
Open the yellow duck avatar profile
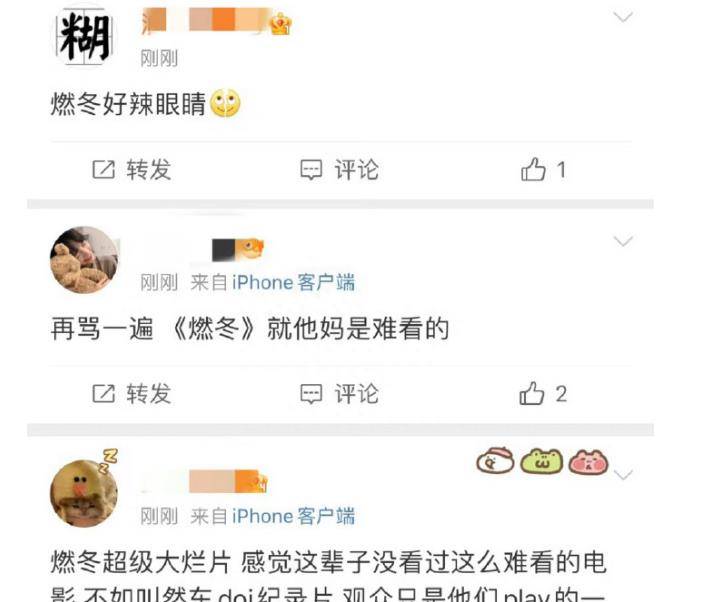tap(84, 491)
